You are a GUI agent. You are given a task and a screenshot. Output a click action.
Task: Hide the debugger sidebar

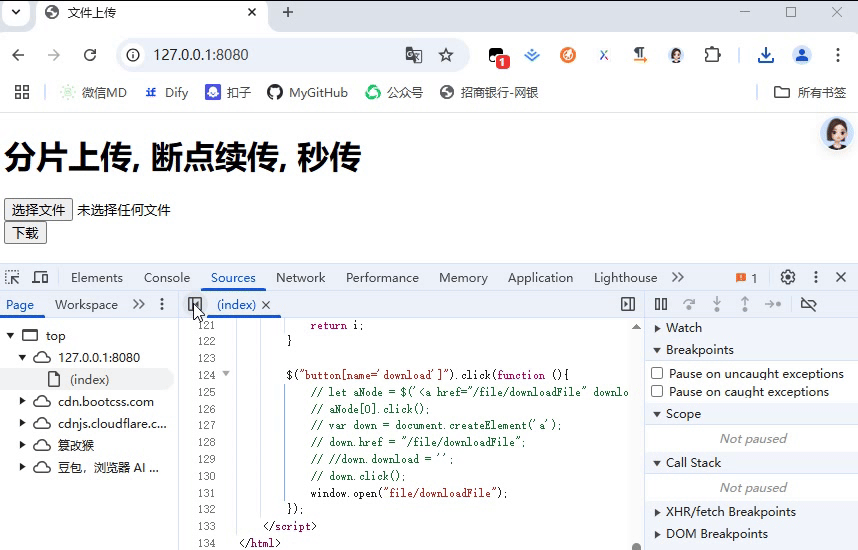(x=628, y=304)
